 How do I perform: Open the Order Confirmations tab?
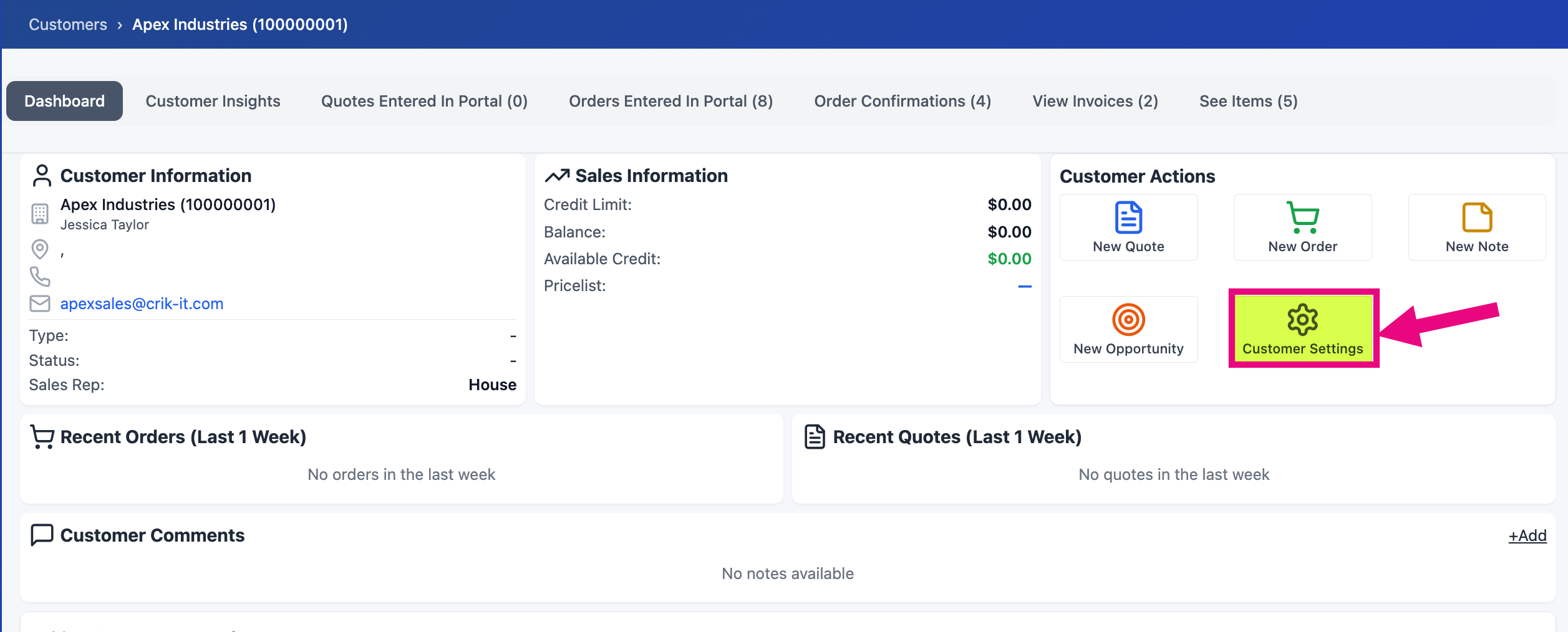903,101
